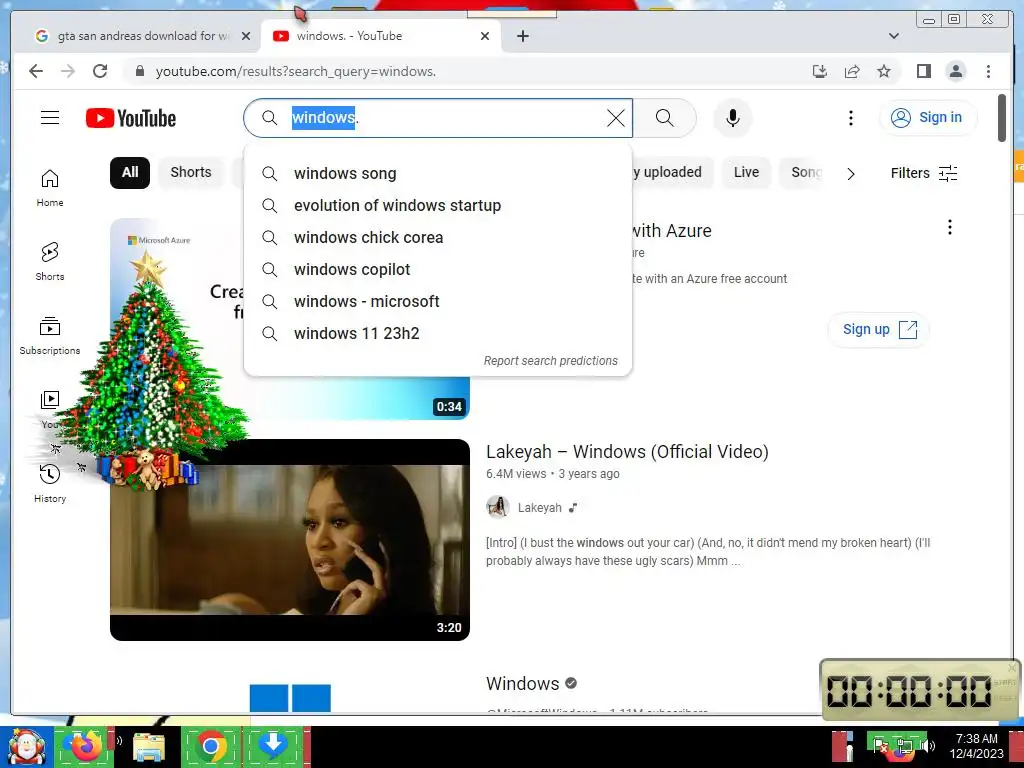Expand the Chrome tab search chevron

894,36
